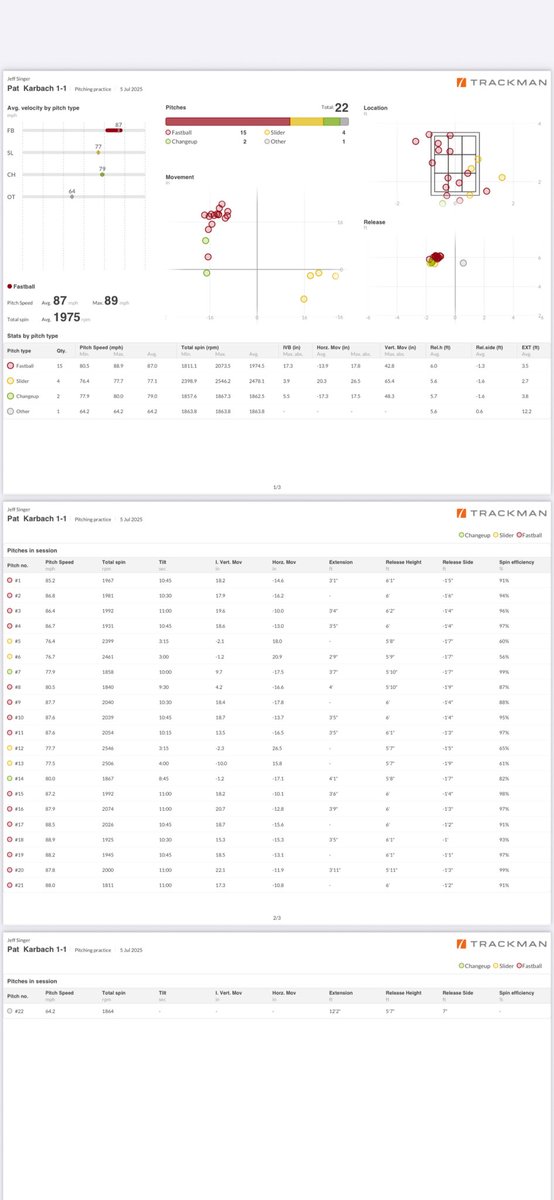Click the red marker beside pitch #1

click(10, 580)
